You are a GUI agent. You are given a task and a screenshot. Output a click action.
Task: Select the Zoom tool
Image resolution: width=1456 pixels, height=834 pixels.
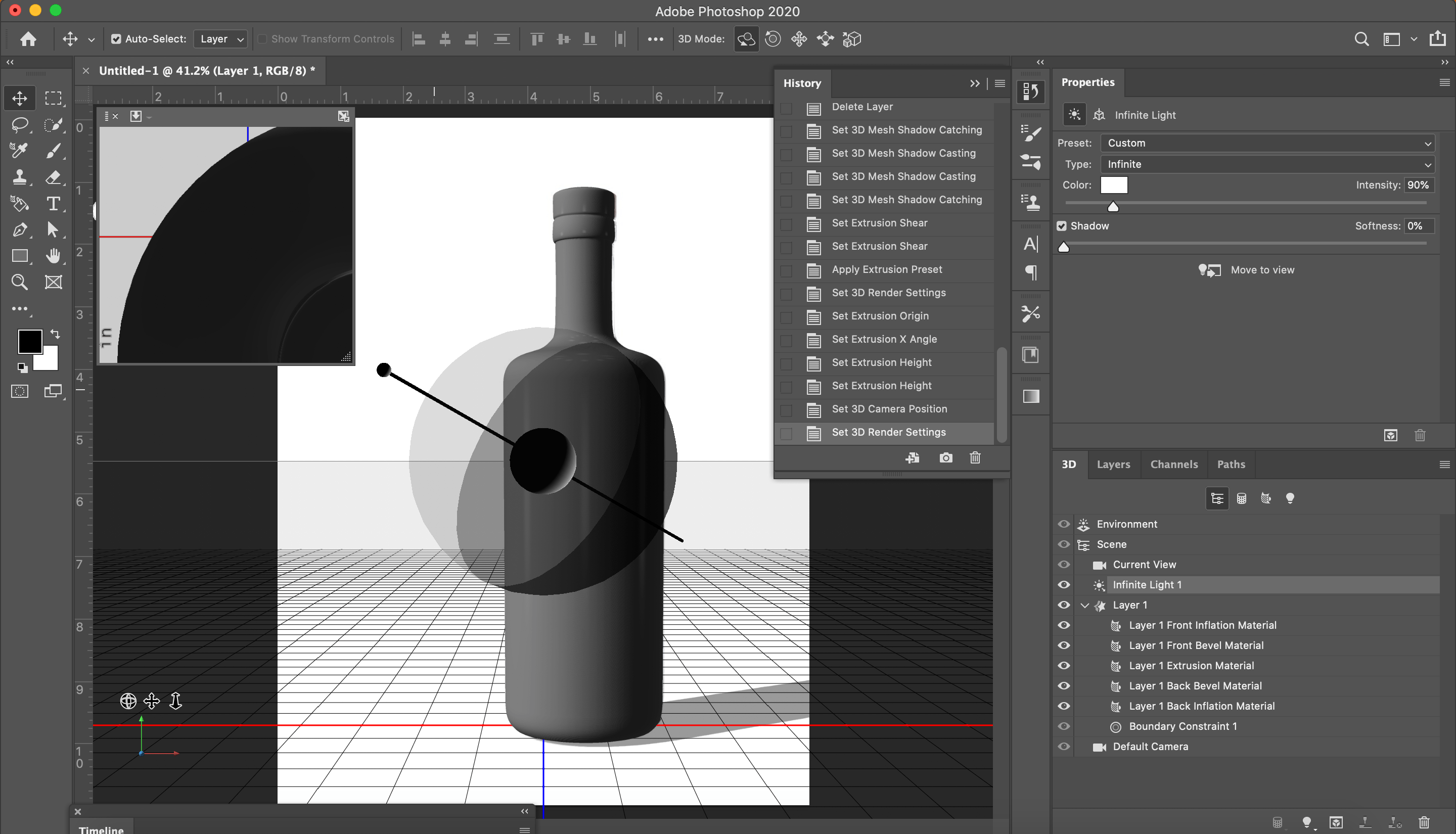pyautogui.click(x=20, y=282)
